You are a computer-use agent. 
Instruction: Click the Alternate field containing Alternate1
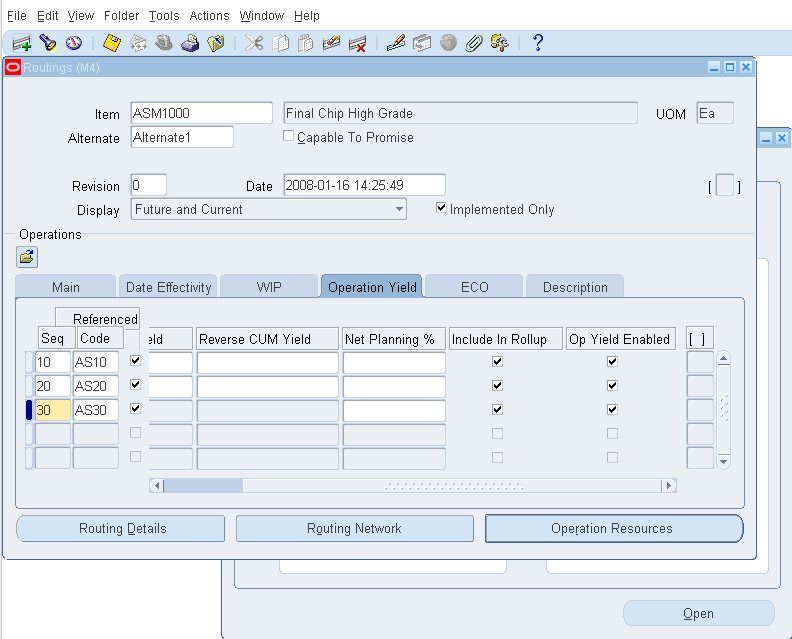pyautogui.click(x=182, y=137)
